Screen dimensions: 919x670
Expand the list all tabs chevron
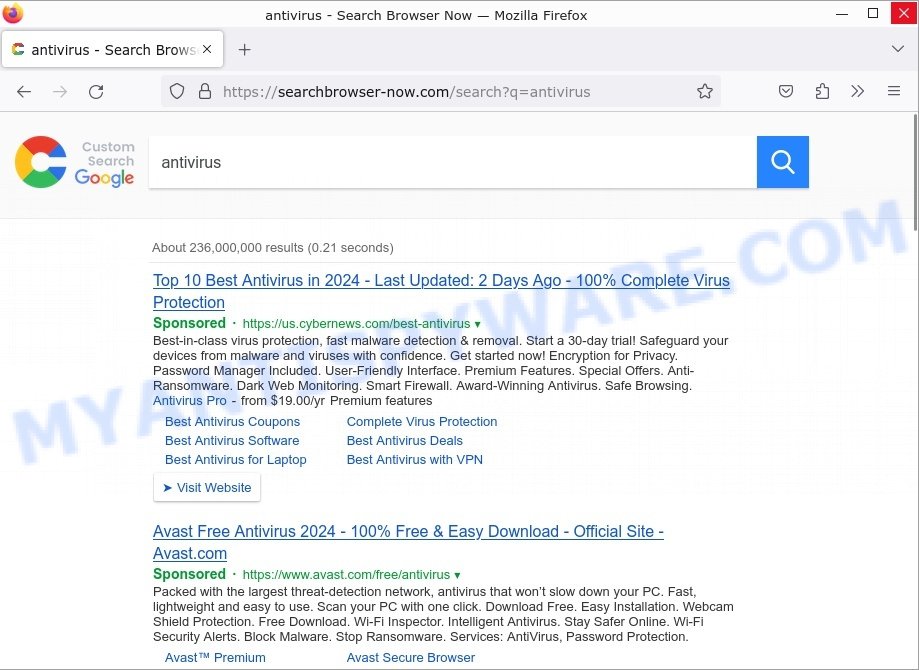pyautogui.click(x=897, y=49)
